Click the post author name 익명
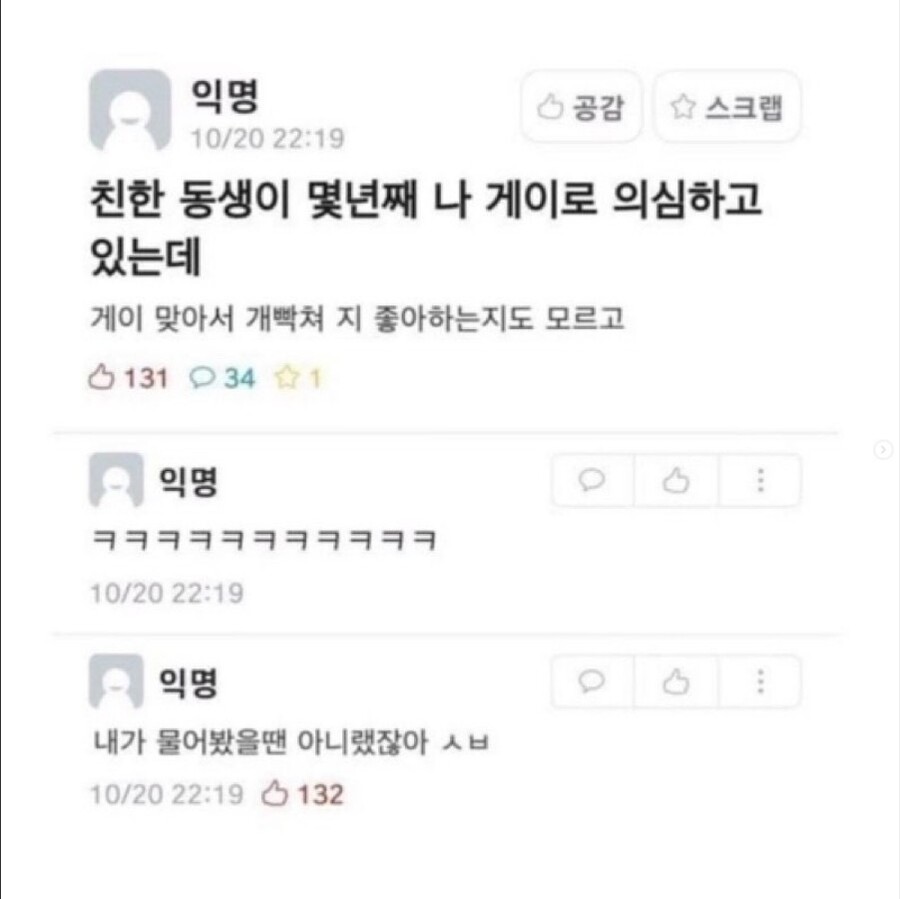The height and width of the screenshot is (899, 900). (x=225, y=96)
